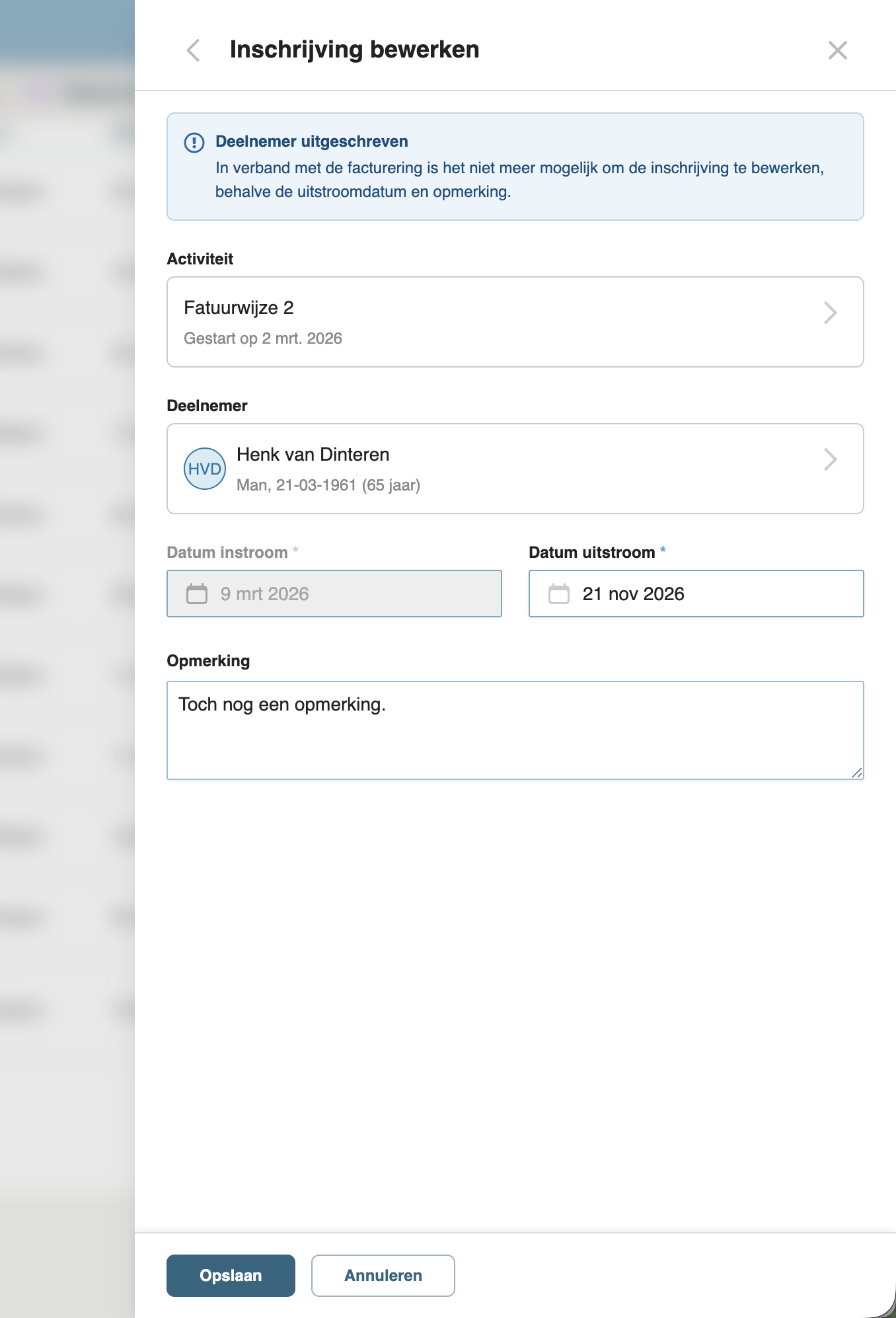The width and height of the screenshot is (896, 1318).
Task: Save with the Opslaan button
Action: [x=231, y=1275]
